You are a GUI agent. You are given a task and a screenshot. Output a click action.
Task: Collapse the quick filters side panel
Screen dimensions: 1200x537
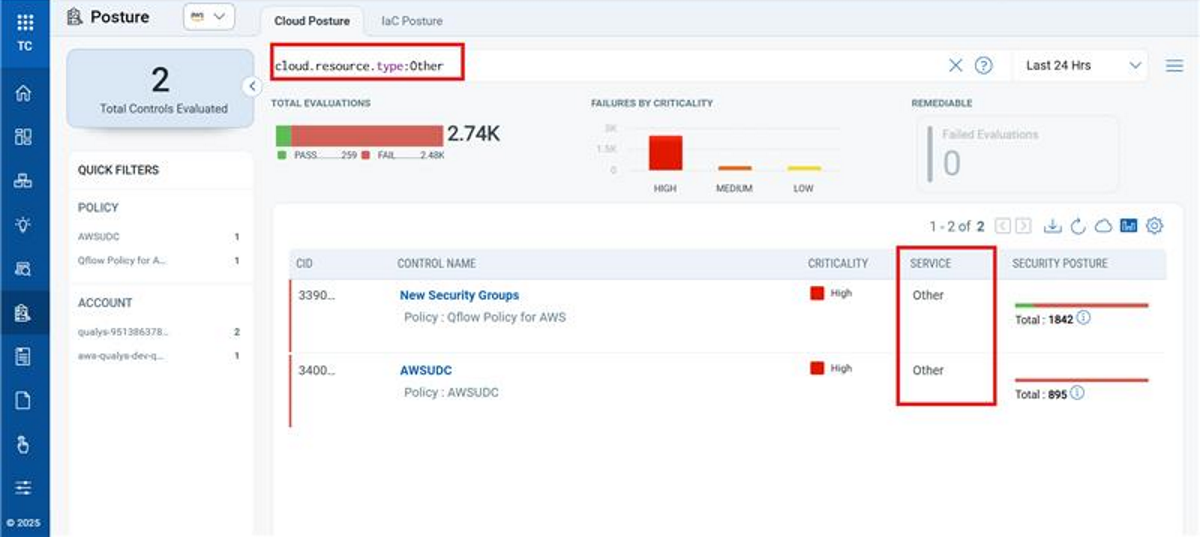(252, 86)
